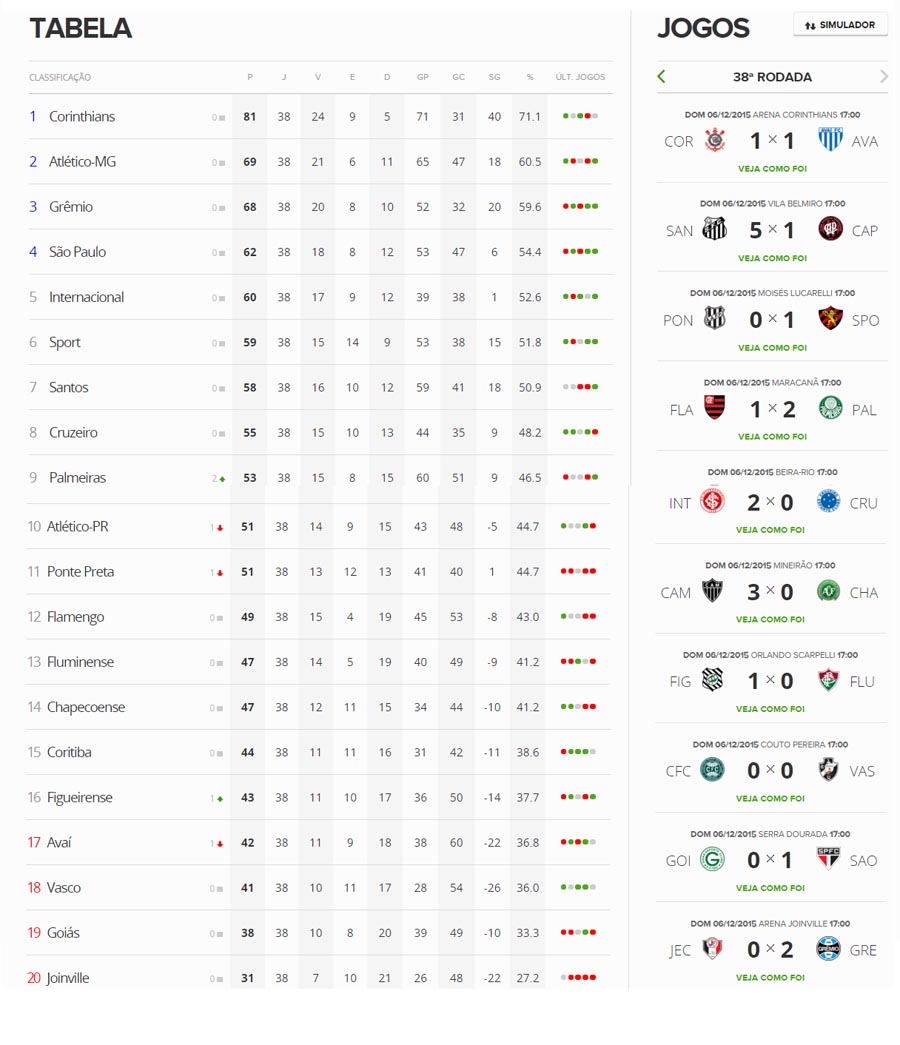Click the Flamengo crest icon
The image size is (900, 1045).
point(715,409)
